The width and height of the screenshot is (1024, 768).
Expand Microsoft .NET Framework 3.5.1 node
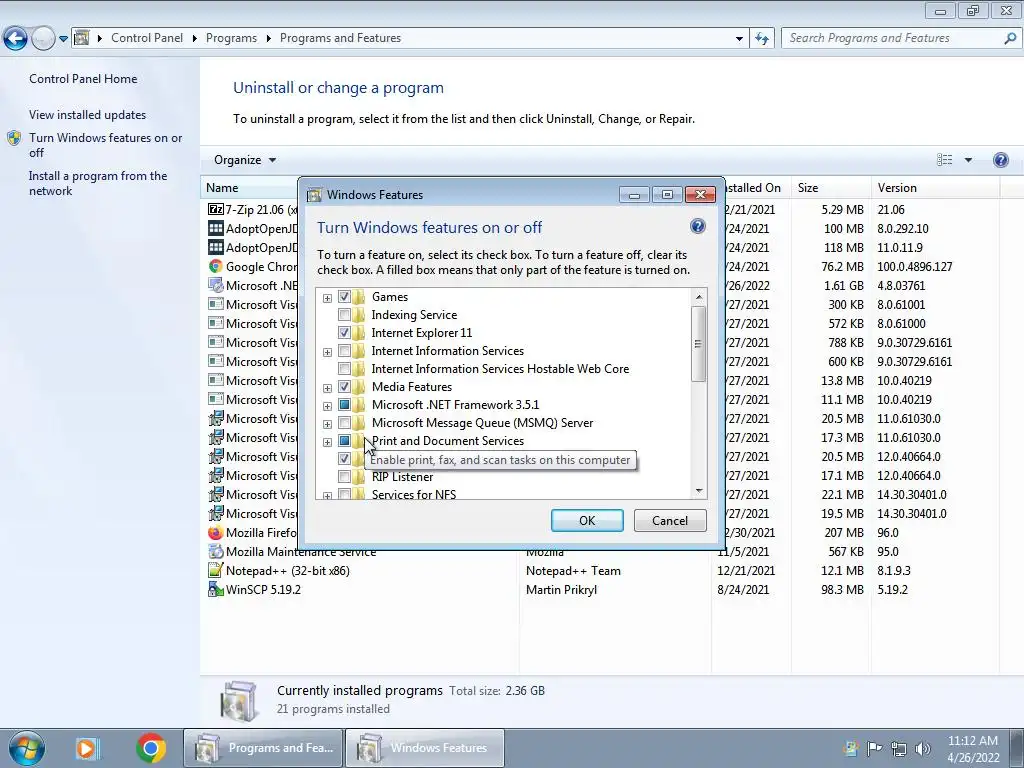pos(327,406)
